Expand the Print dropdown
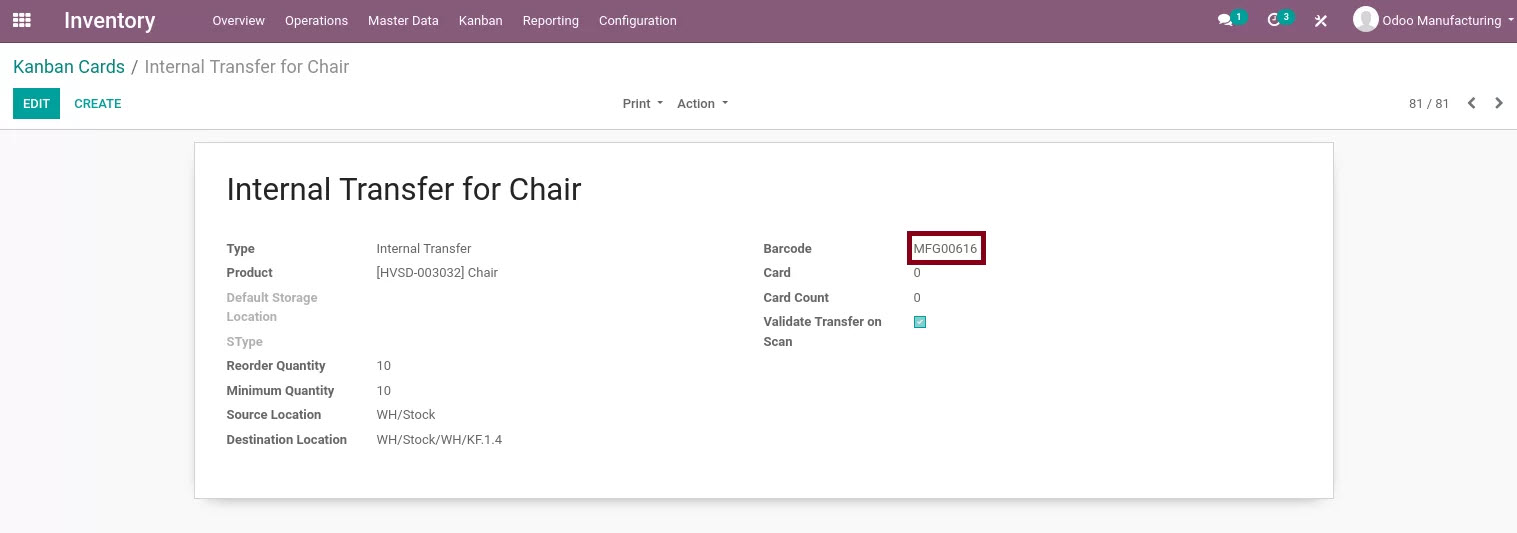The width and height of the screenshot is (1517, 533). pyautogui.click(x=642, y=103)
